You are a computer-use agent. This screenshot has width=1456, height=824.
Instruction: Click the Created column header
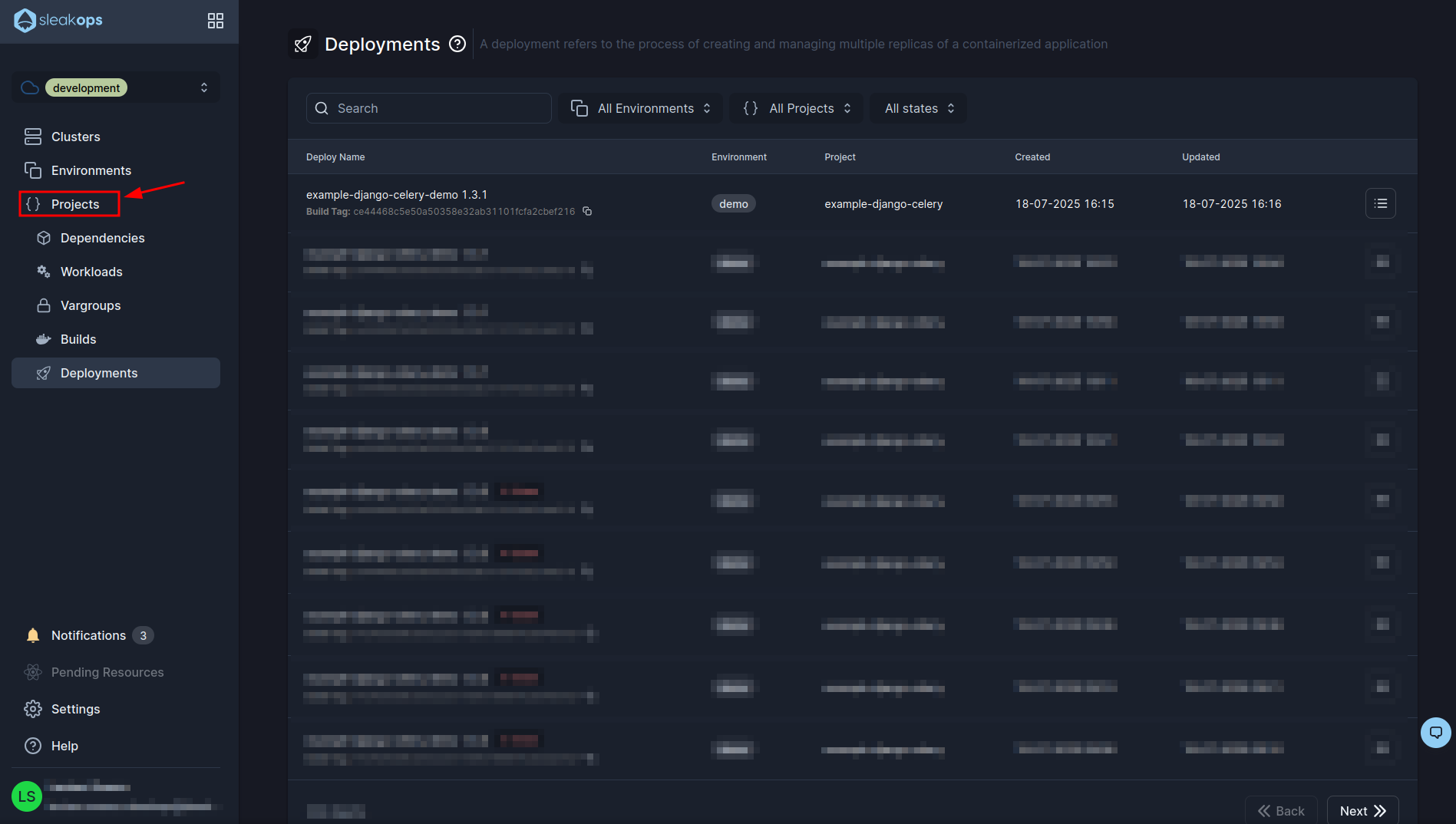click(1032, 157)
